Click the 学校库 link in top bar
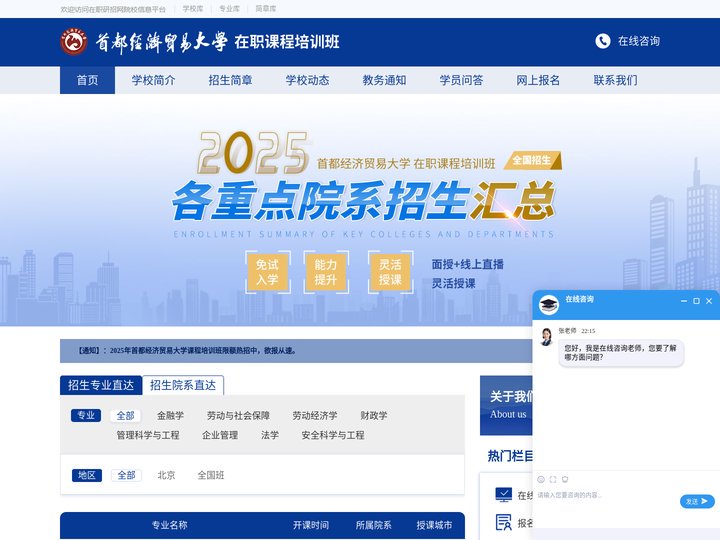Viewport: 720px width, 540px height. tap(193, 9)
